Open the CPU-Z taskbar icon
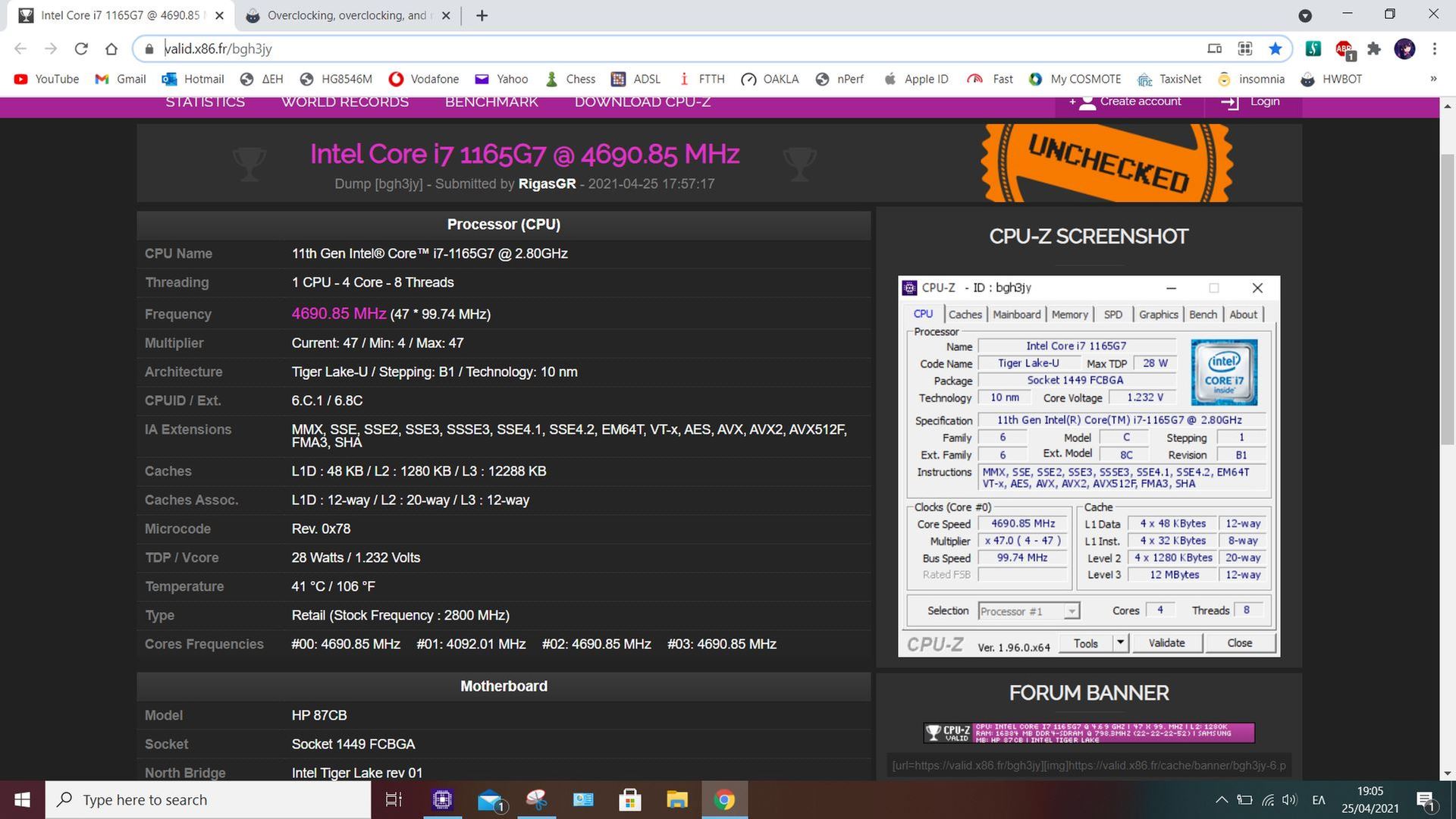The image size is (1456, 819). (x=442, y=800)
